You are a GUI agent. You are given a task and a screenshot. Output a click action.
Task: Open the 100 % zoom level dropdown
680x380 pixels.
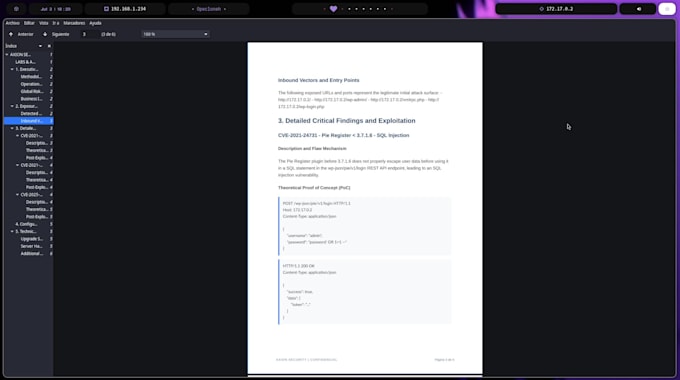[x=175, y=34]
